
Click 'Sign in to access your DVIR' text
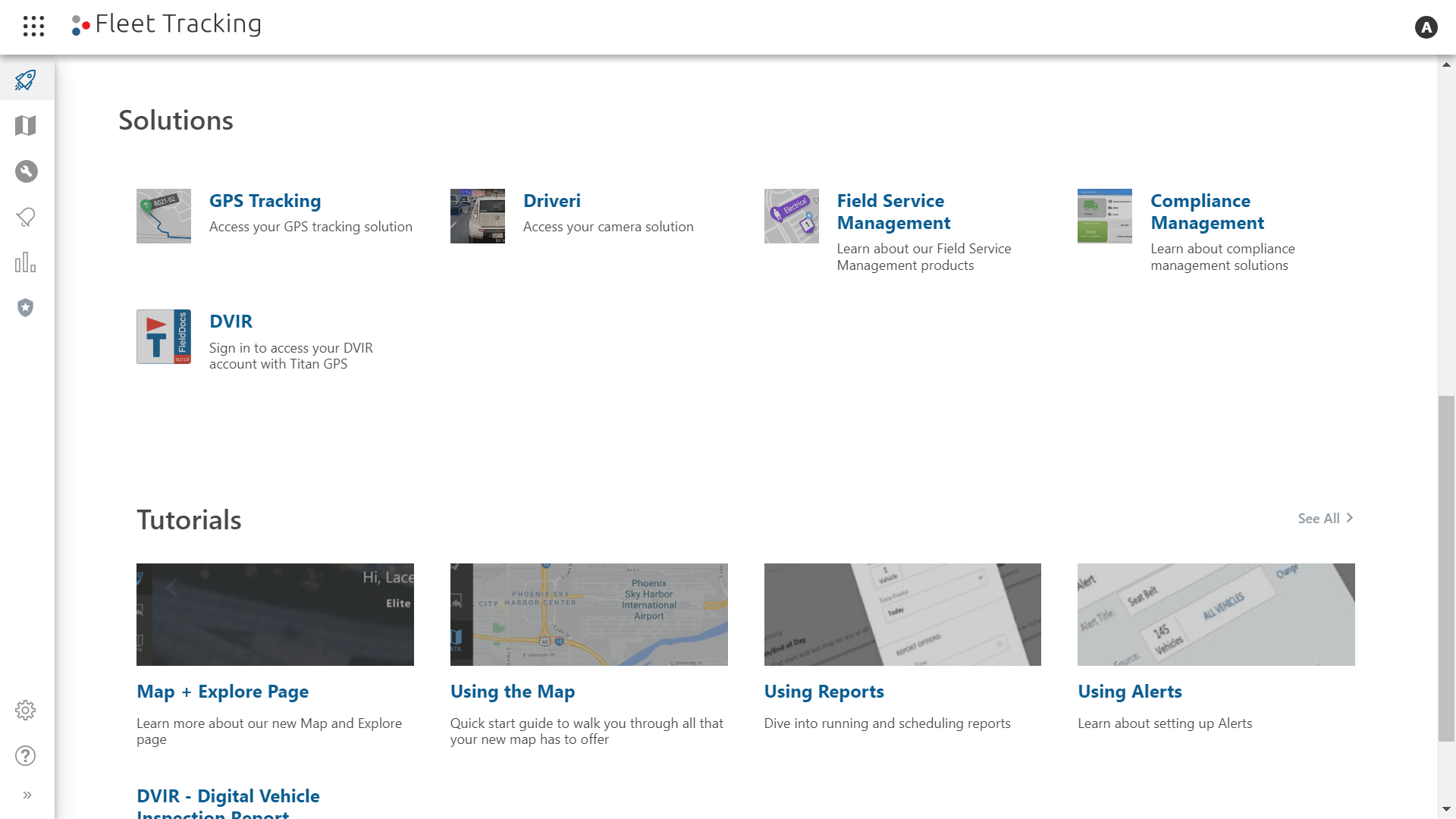[291, 348]
